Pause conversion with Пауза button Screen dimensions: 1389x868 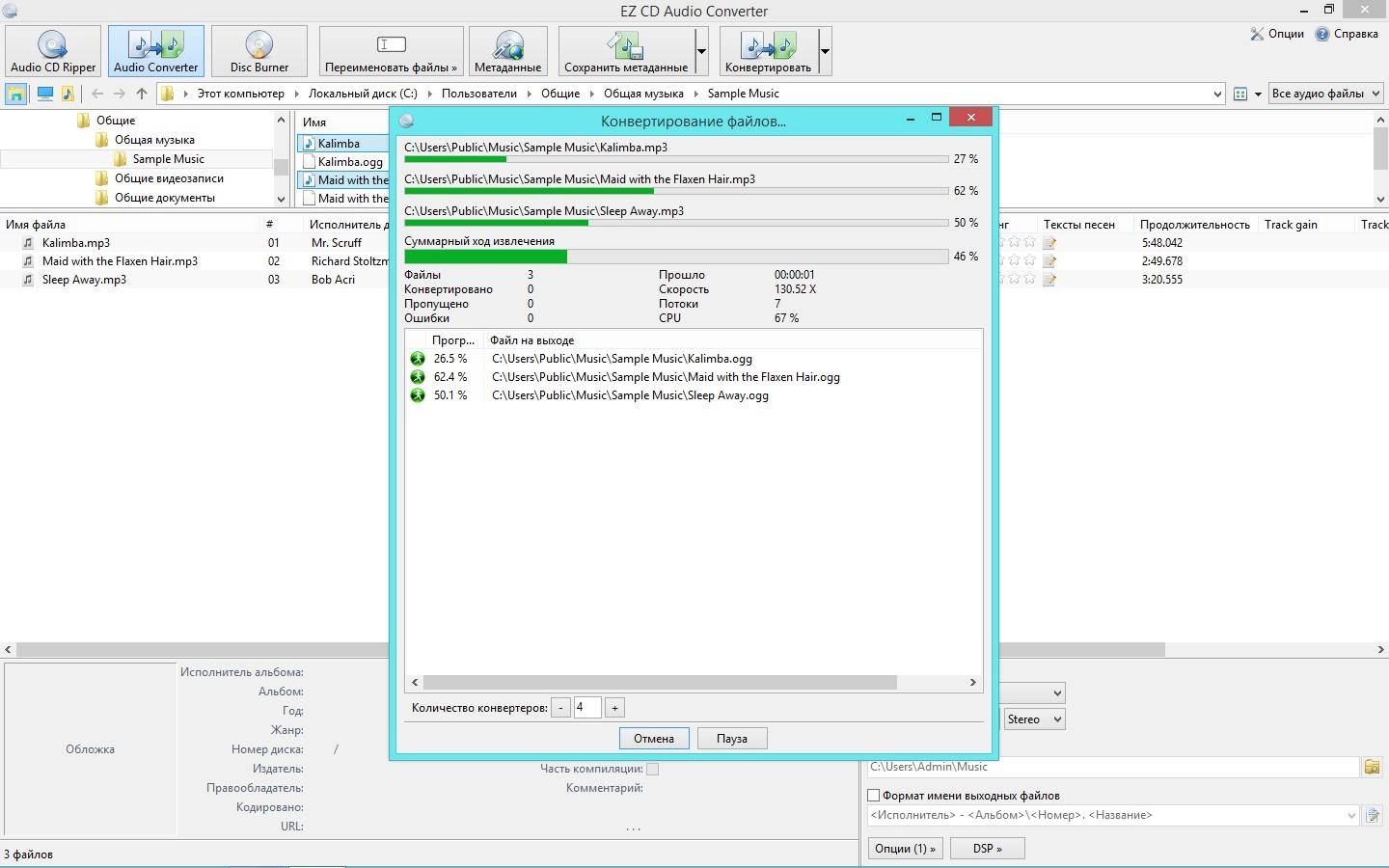click(732, 739)
